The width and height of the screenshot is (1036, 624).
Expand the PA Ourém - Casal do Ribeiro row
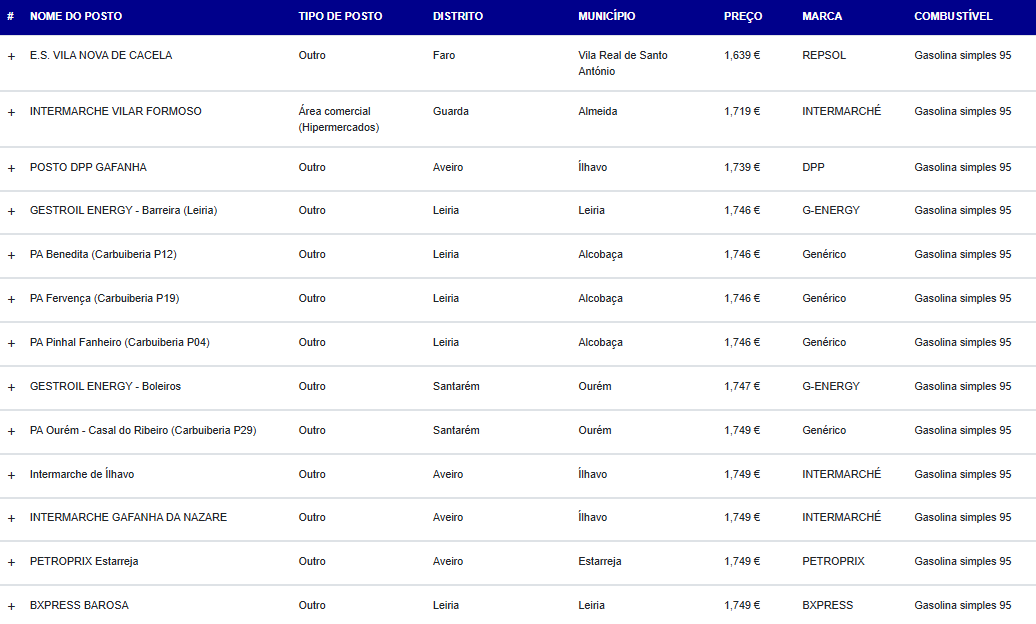point(11,432)
